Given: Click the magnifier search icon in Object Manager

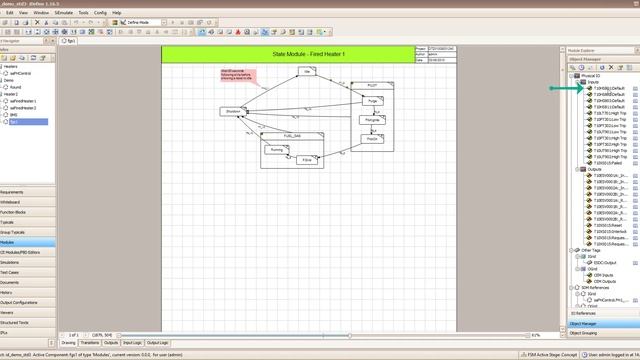Looking at the screenshot, I should 573,67.
